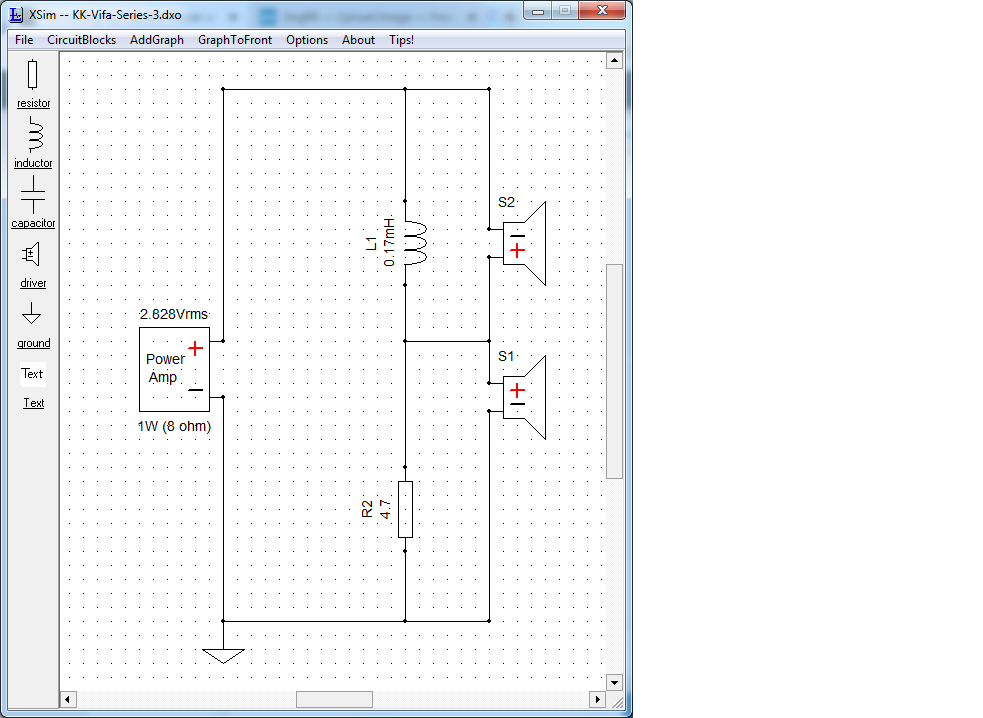The image size is (983, 718).
Task: Click the 0.17mH inductor value
Action: click(x=389, y=242)
